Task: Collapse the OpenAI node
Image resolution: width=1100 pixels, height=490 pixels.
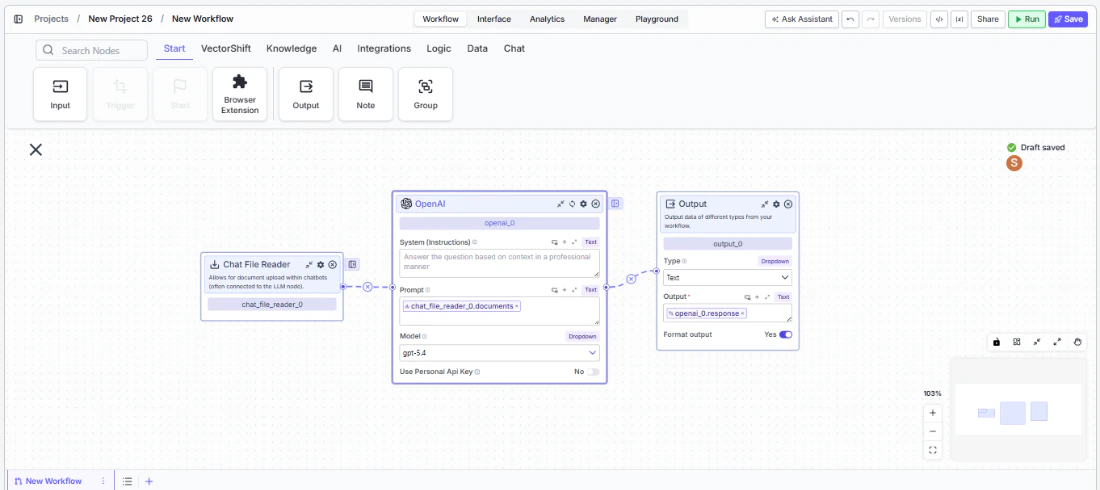Action: [x=561, y=204]
